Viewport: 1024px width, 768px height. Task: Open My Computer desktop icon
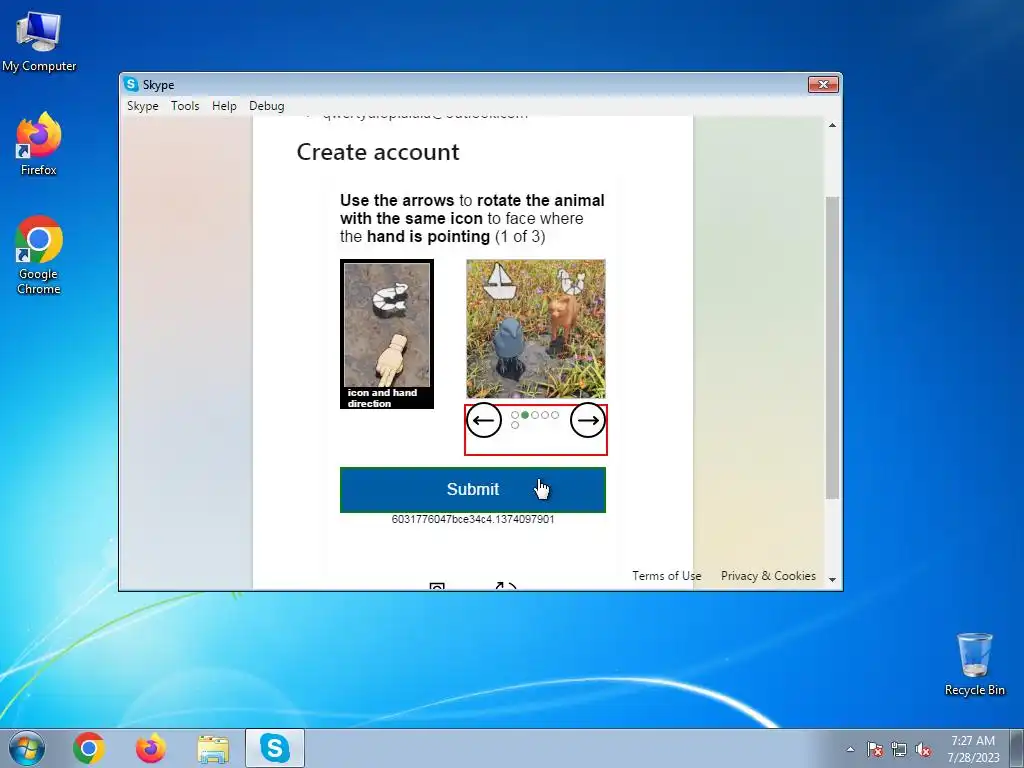point(39,41)
